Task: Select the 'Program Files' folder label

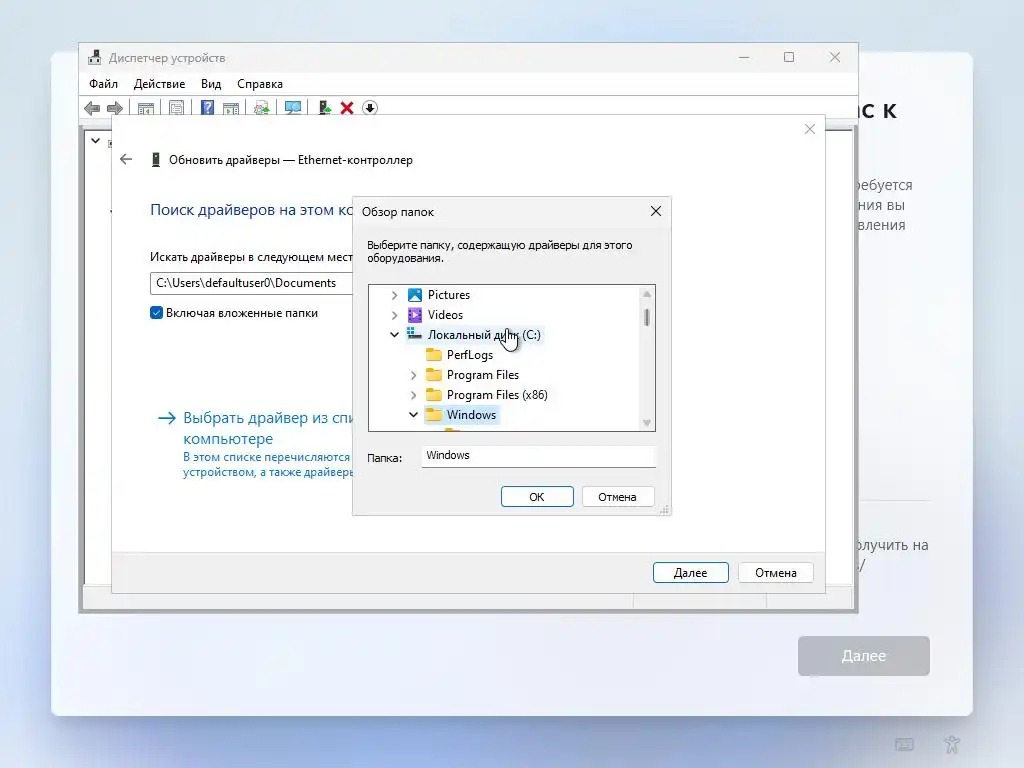Action: click(x=483, y=375)
